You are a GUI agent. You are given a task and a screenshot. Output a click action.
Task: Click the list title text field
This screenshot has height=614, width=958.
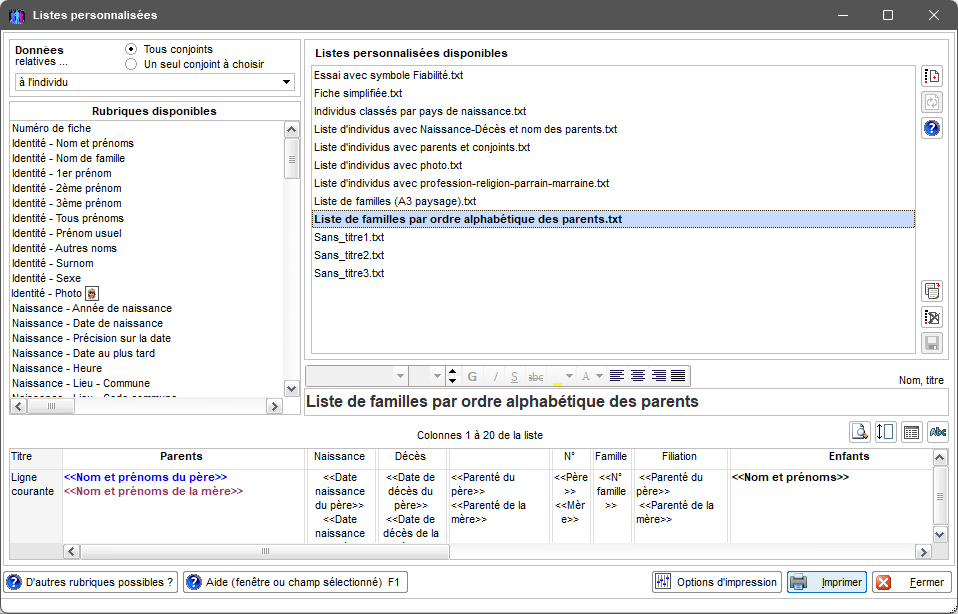pos(626,402)
